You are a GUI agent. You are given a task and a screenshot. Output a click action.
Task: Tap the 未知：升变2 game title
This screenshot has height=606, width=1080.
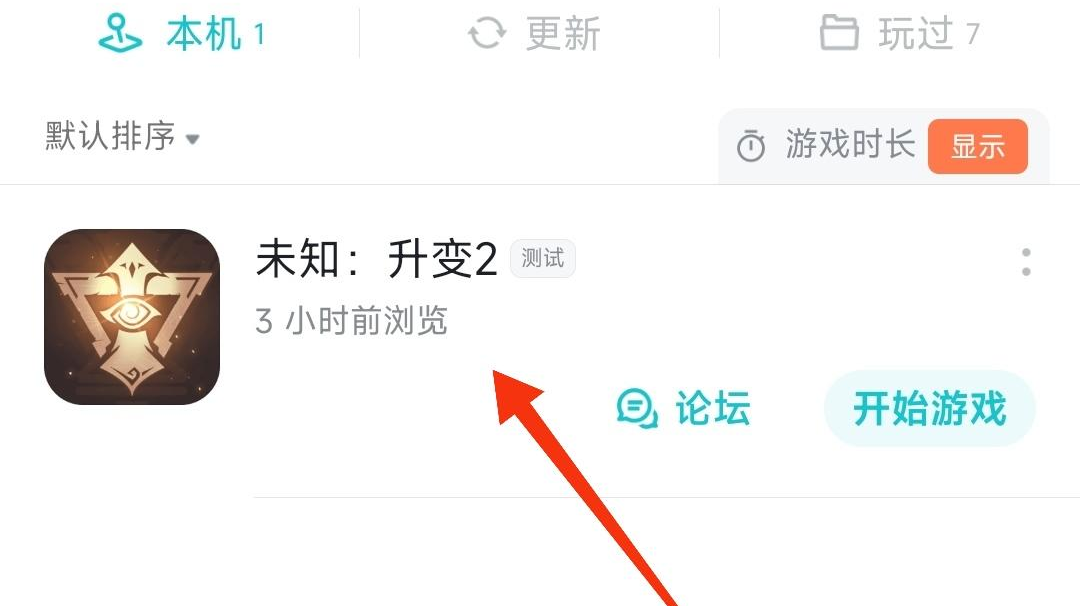click(x=376, y=259)
